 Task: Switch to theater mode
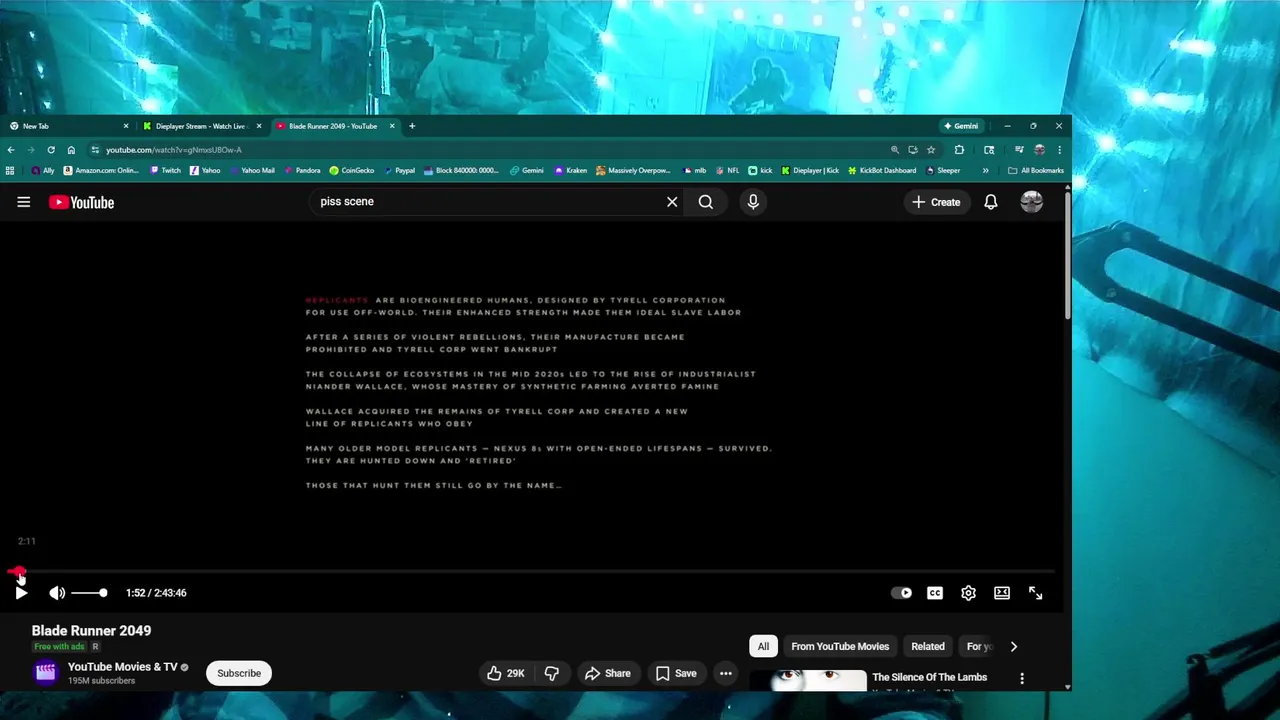click(x=1002, y=593)
